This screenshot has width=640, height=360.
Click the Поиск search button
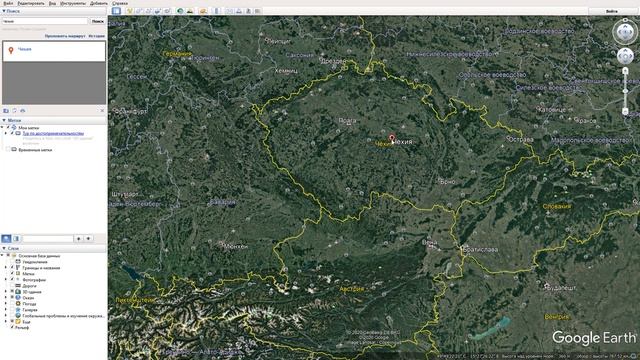[98, 21]
